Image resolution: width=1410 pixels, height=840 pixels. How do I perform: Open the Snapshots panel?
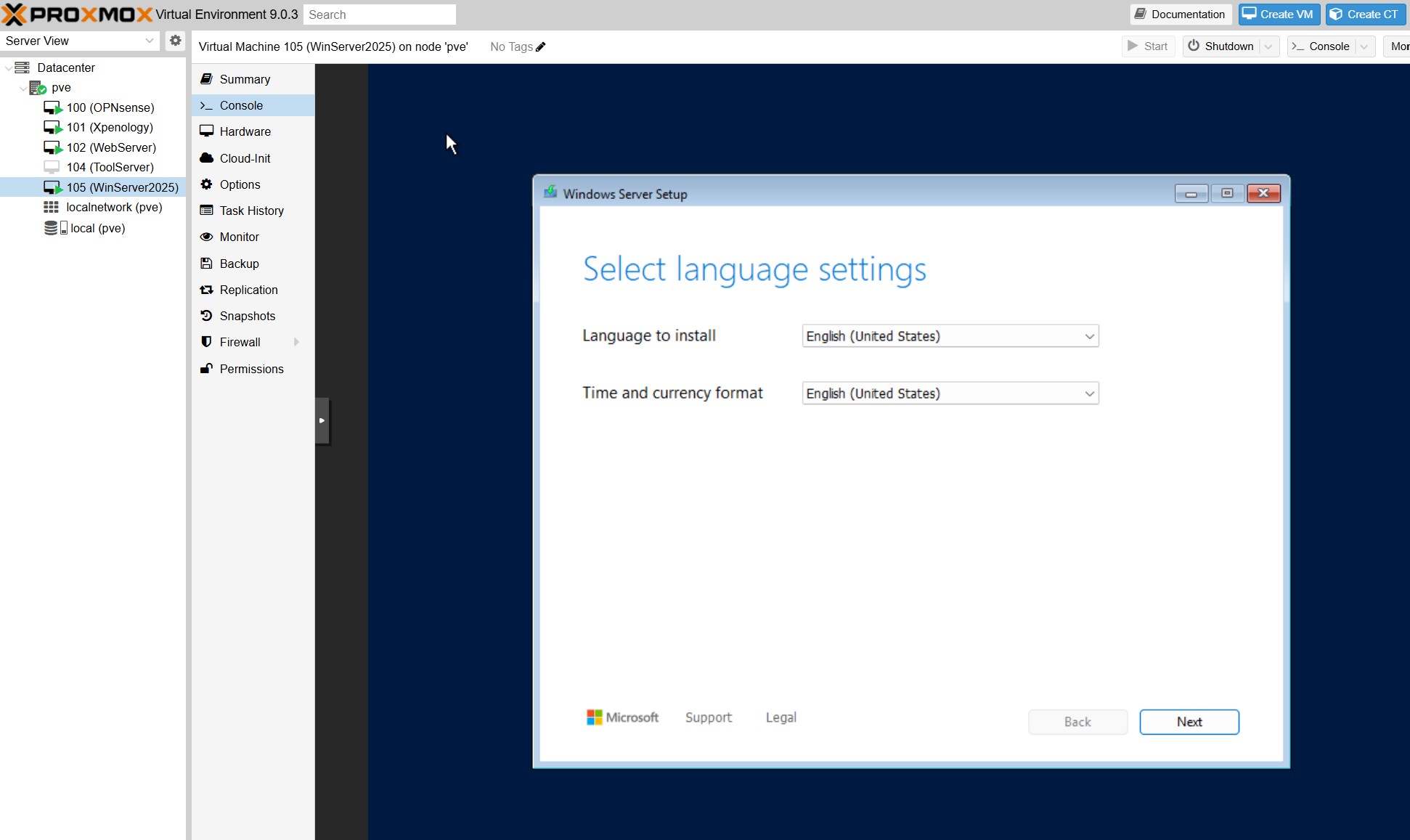point(247,316)
